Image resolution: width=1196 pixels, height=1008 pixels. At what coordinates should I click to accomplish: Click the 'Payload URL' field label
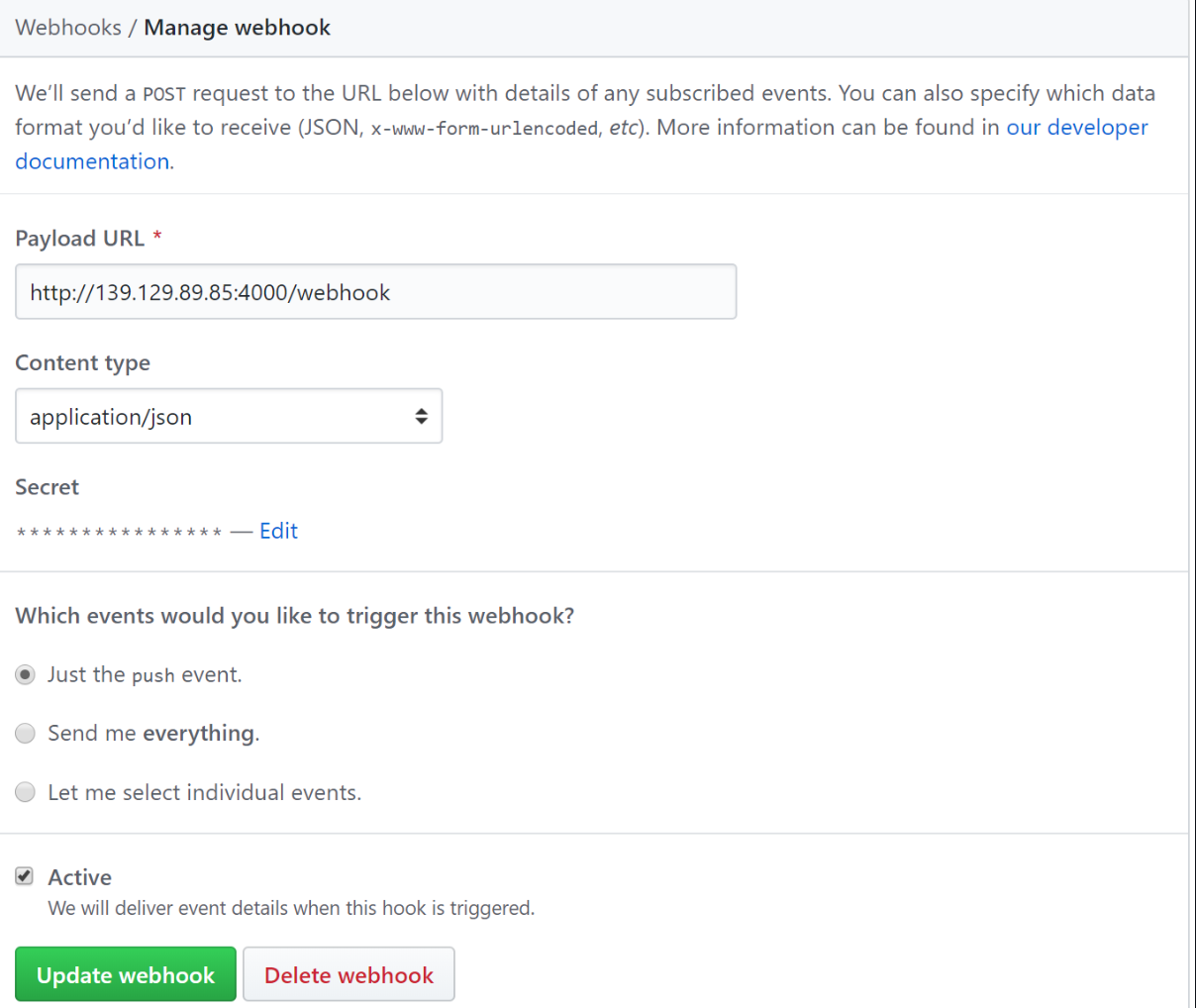coord(79,239)
